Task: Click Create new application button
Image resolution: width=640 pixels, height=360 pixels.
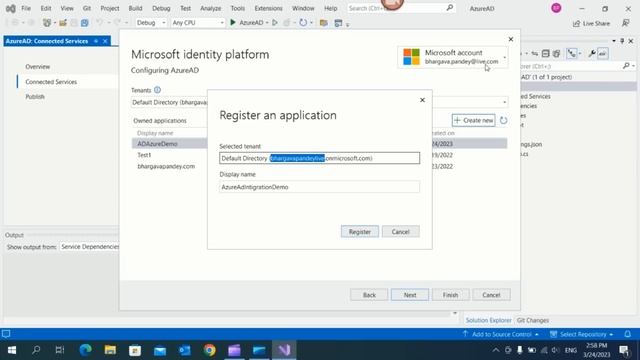Action: (473, 120)
